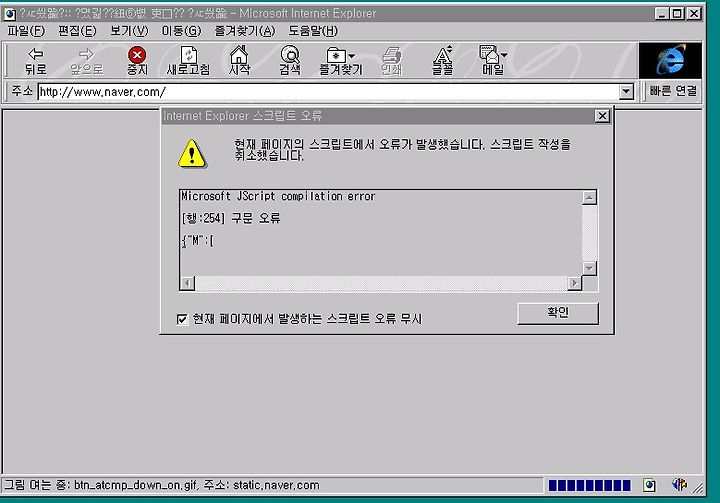Screen dimensions: 720x503
Task: Click the error box scroll right arrow
Action: click(574, 283)
